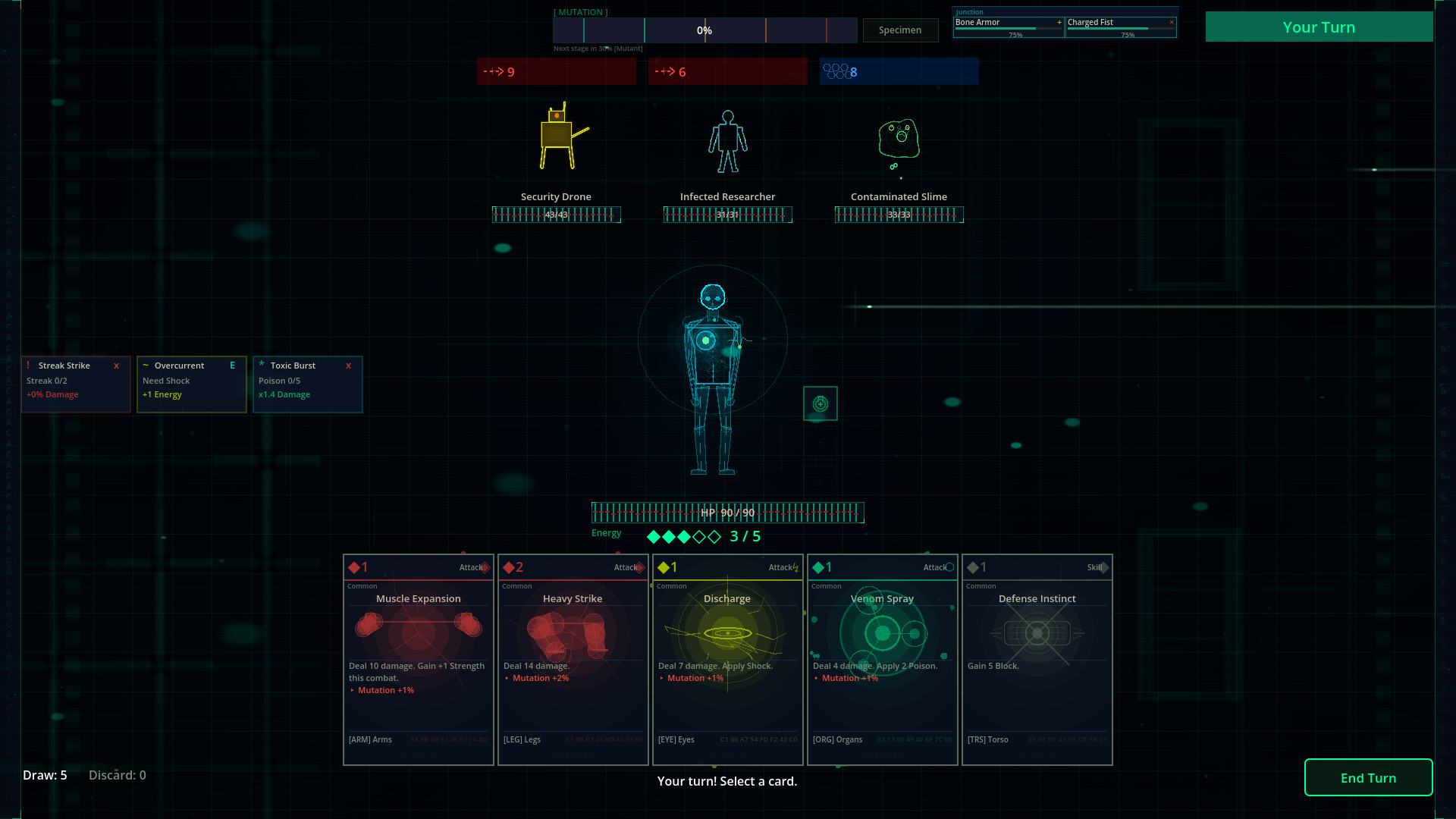Click the Mutation progress bar at 0%

[x=704, y=30]
